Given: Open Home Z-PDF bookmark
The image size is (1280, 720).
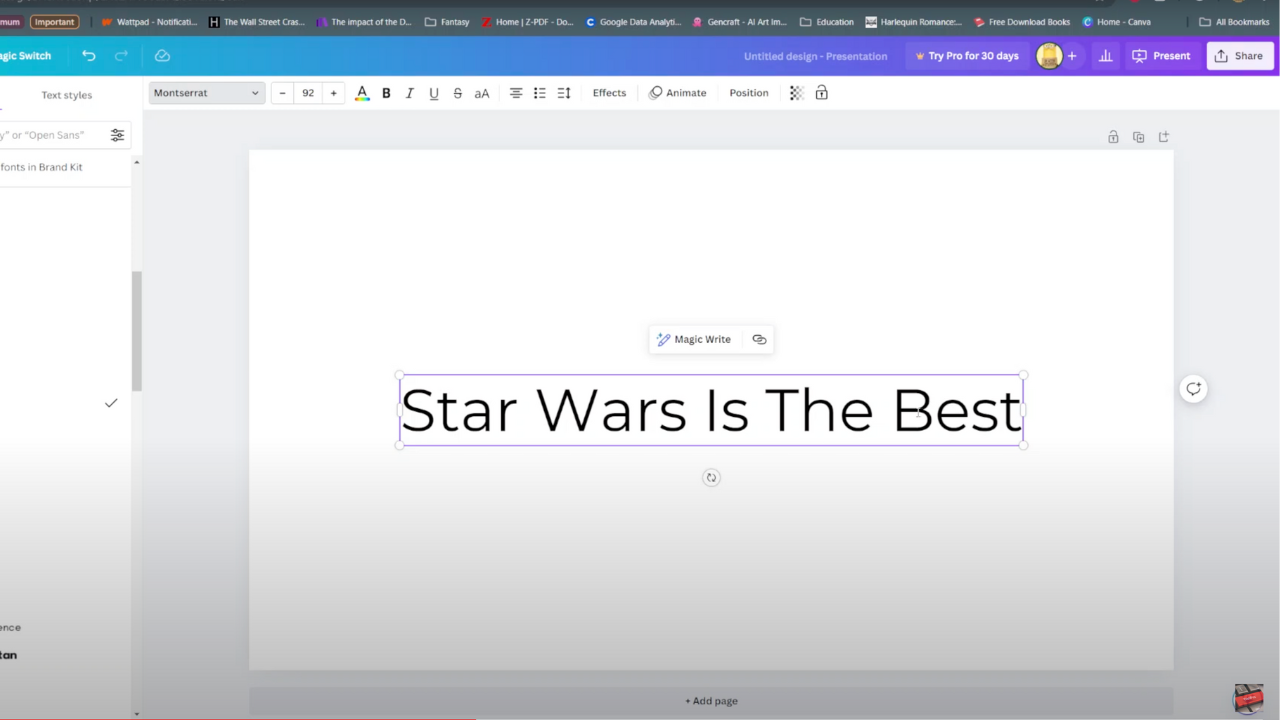Looking at the screenshot, I should (x=527, y=22).
